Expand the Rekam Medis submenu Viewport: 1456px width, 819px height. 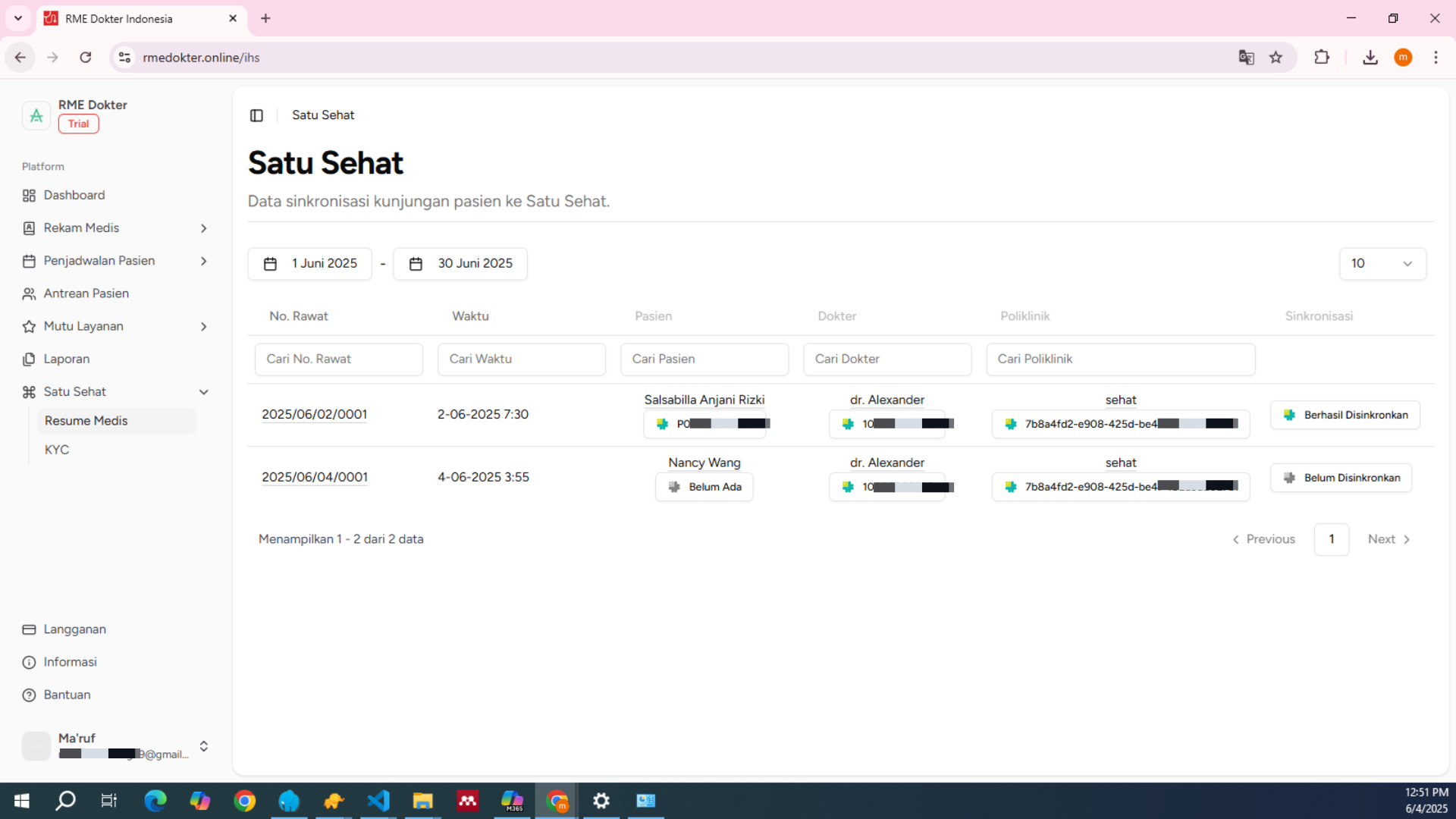[x=203, y=228]
